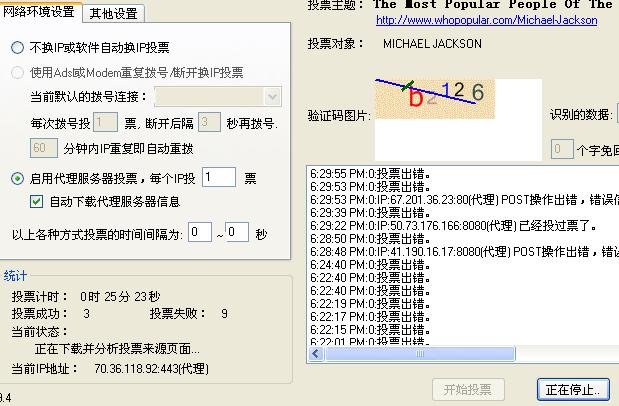Focus the 每个IP投 votes-per-IP field
Viewport: 619px width, 406px height.
coord(218,178)
